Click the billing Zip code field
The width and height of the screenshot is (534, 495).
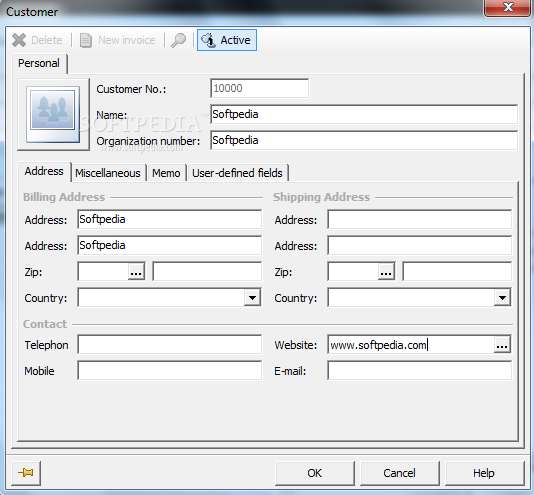tap(103, 272)
